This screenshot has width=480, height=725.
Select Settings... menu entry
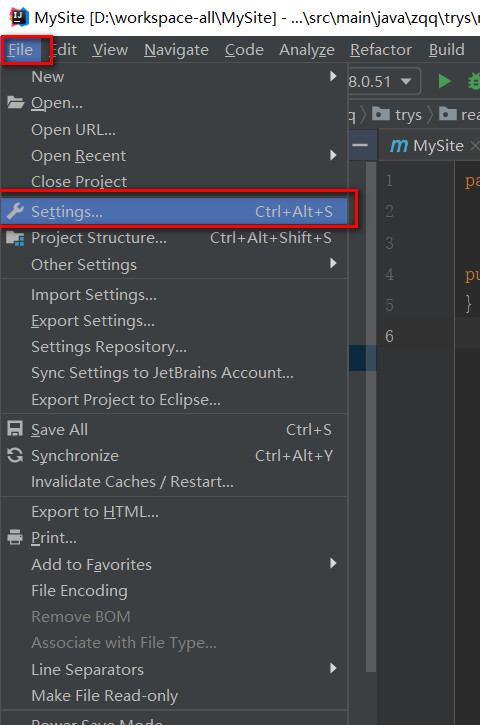174,211
